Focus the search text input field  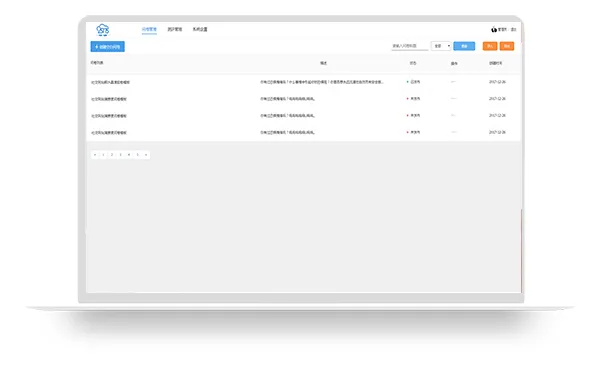coord(409,46)
